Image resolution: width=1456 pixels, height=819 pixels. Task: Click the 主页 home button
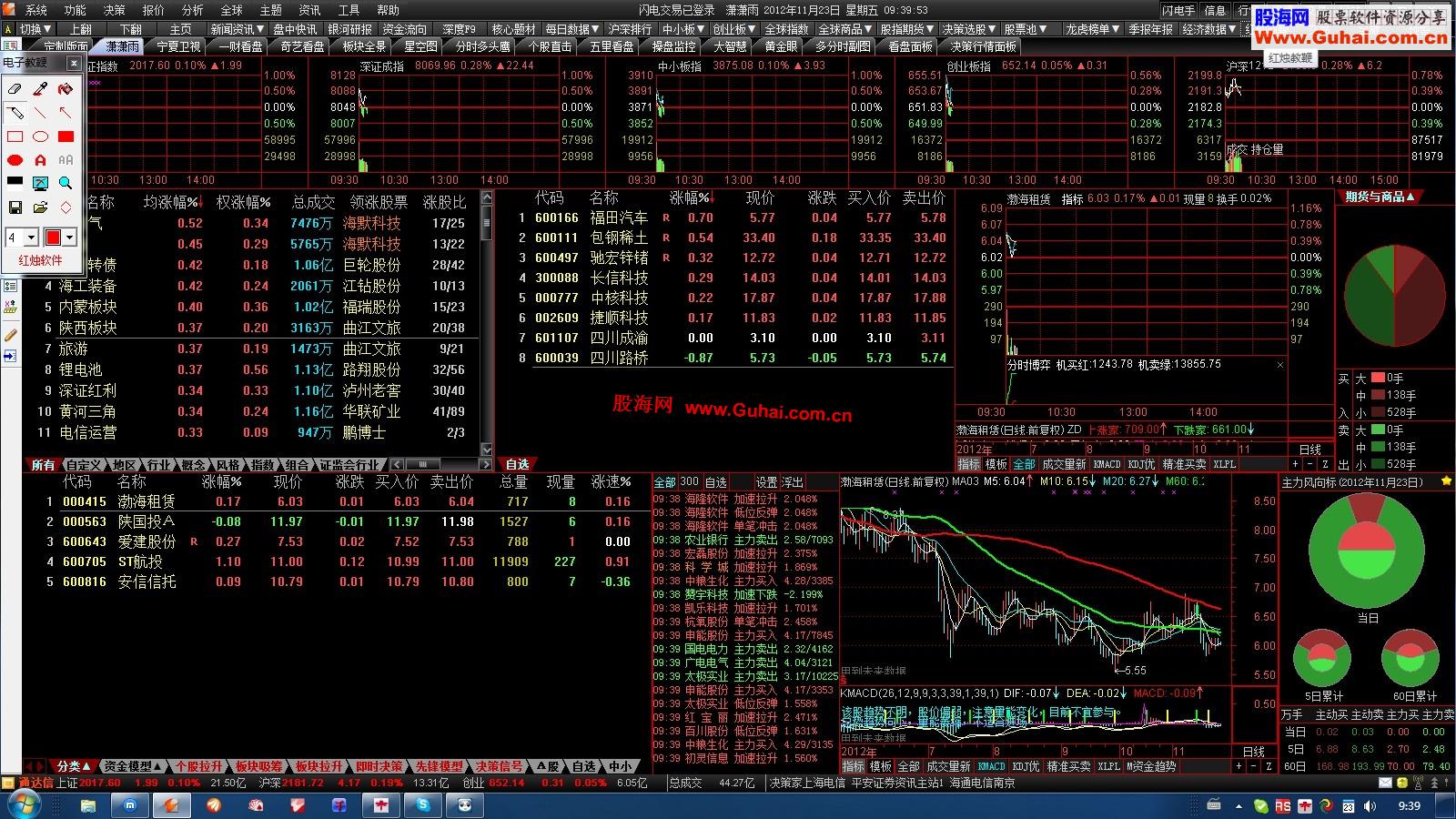coord(181,29)
